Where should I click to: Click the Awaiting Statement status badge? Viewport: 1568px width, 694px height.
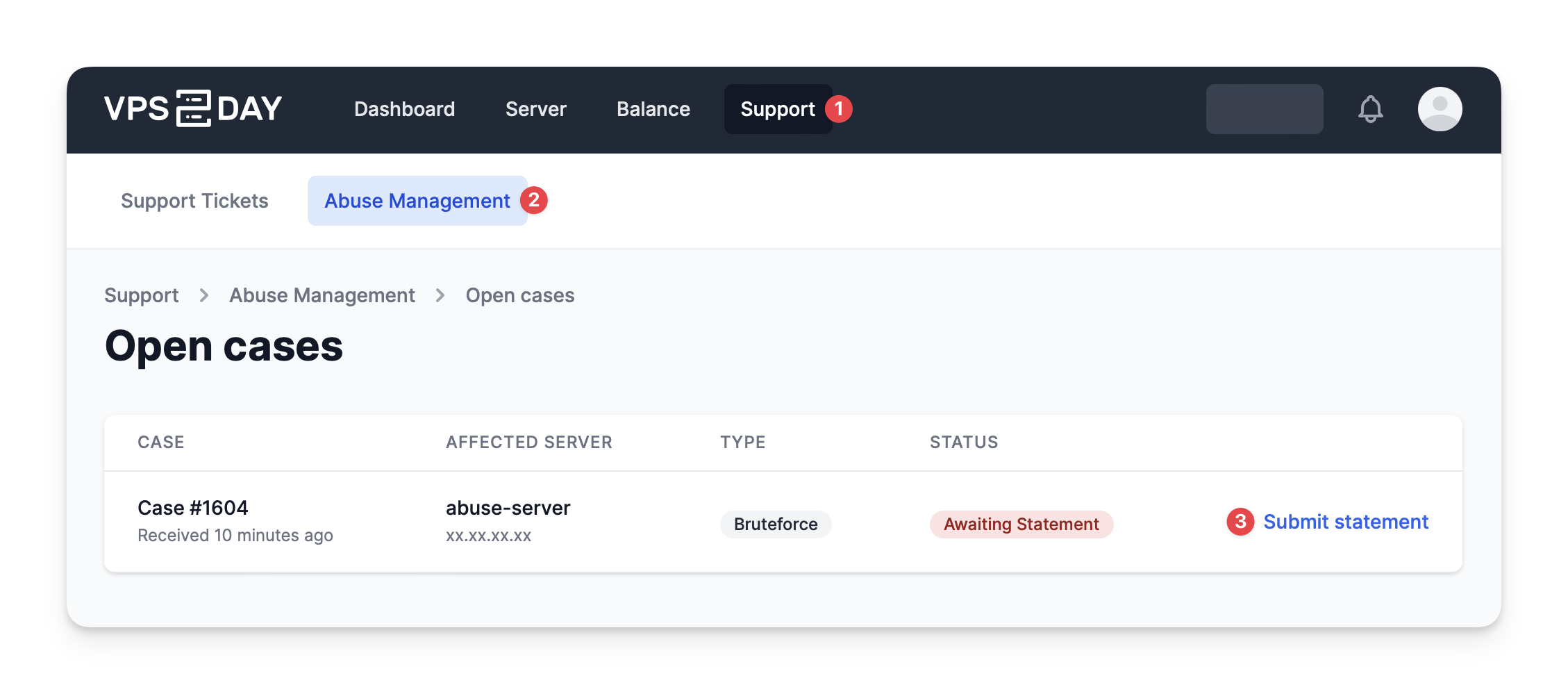tap(1021, 524)
